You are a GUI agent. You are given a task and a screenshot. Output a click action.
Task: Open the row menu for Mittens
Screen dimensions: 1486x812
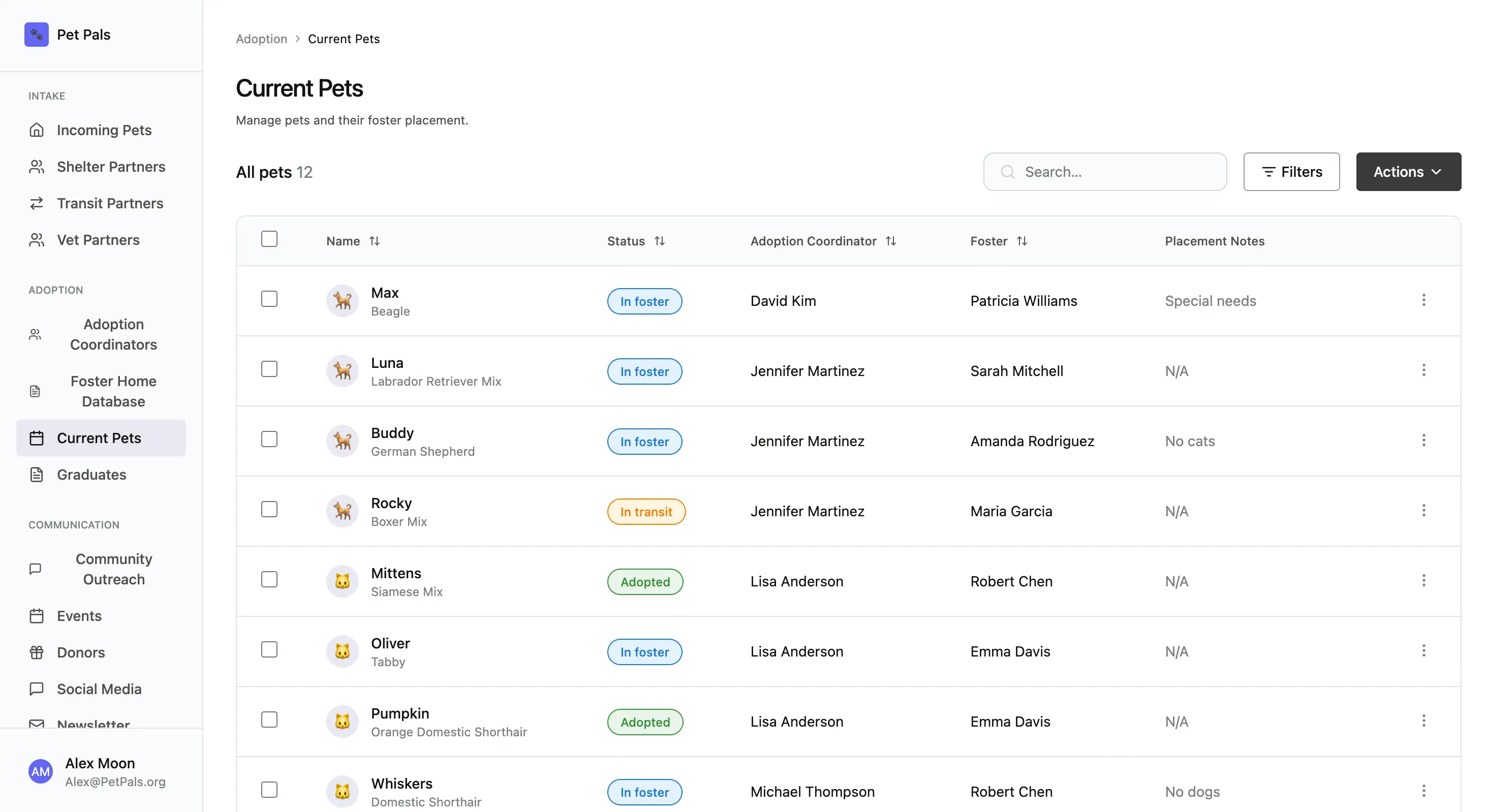[x=1423, y=581]
